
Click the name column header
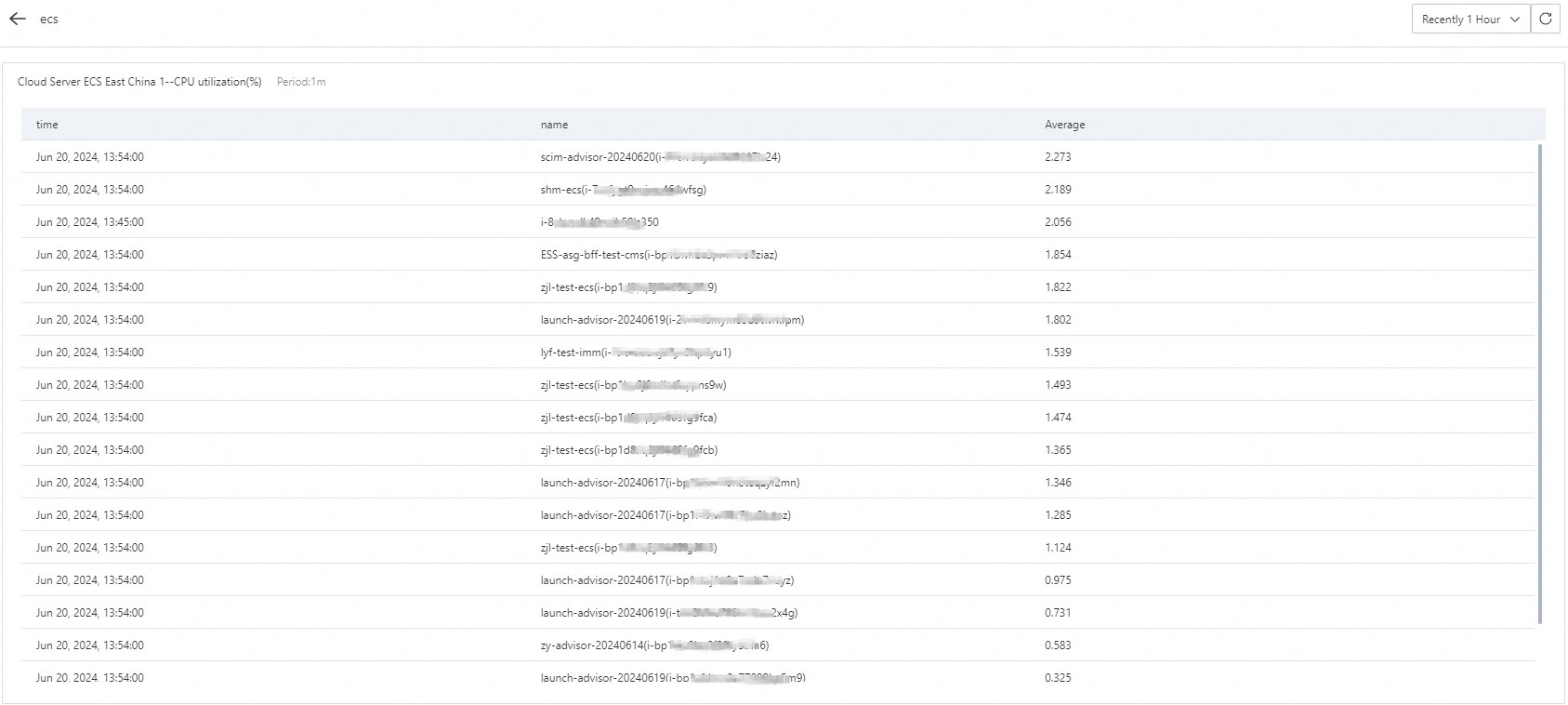tap(554, 125)
